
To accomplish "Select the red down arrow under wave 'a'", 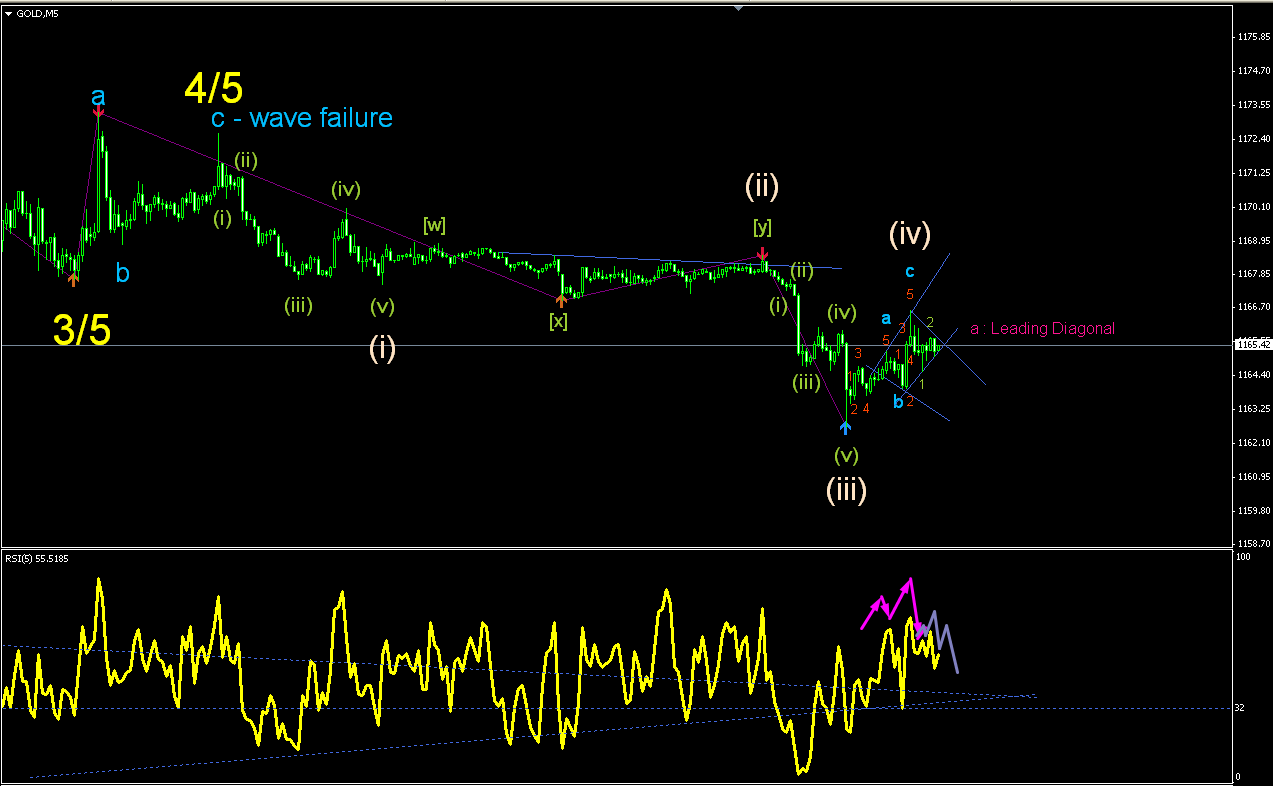I will (x=98, y=112).
